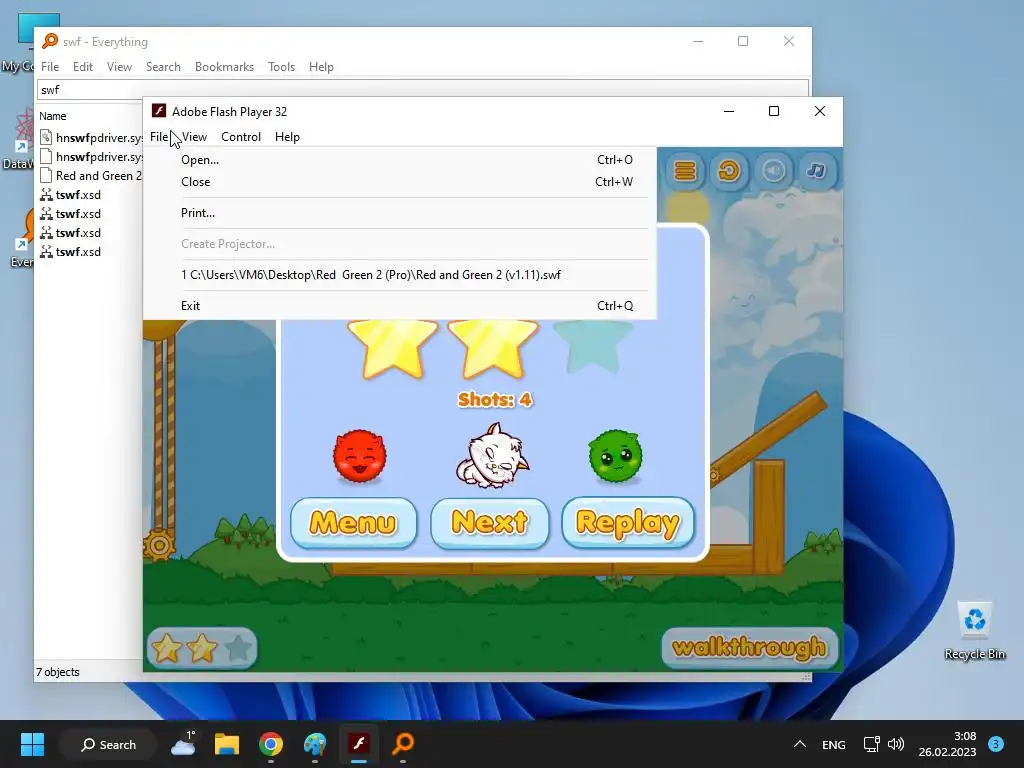The width and height of the screenshot is (1024, 768).
Task: Open the Bookmarks menu in Everything window
Action: click(x=224, y=67)
